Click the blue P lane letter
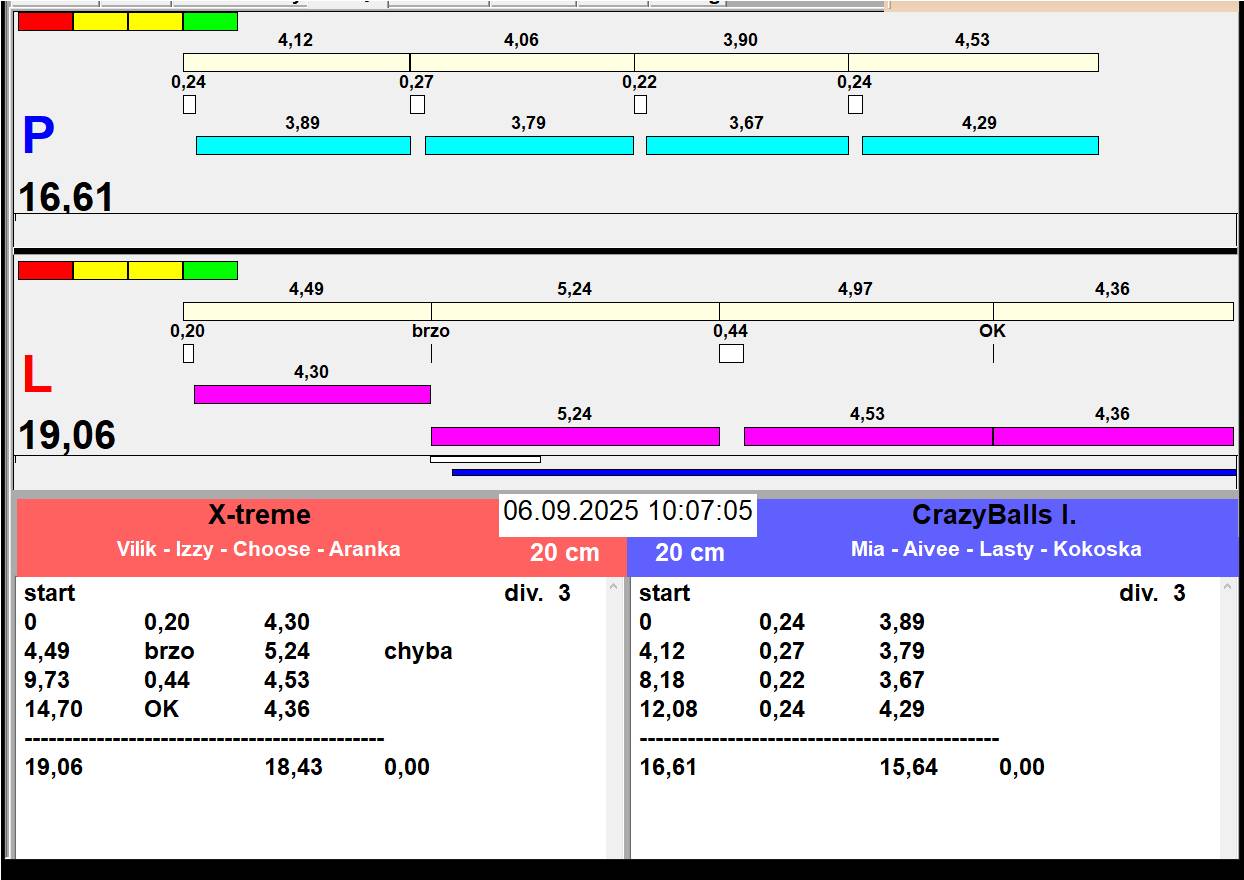The width and height of the screenshot is (1244, 880). click(x=38, y=136)
